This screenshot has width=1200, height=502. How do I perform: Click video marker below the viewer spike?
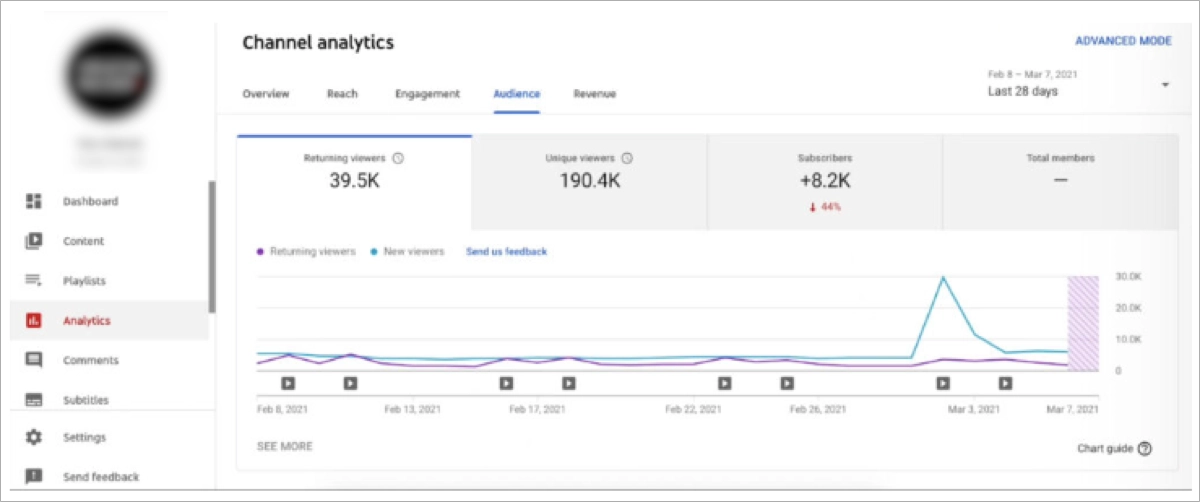[943, 382]
